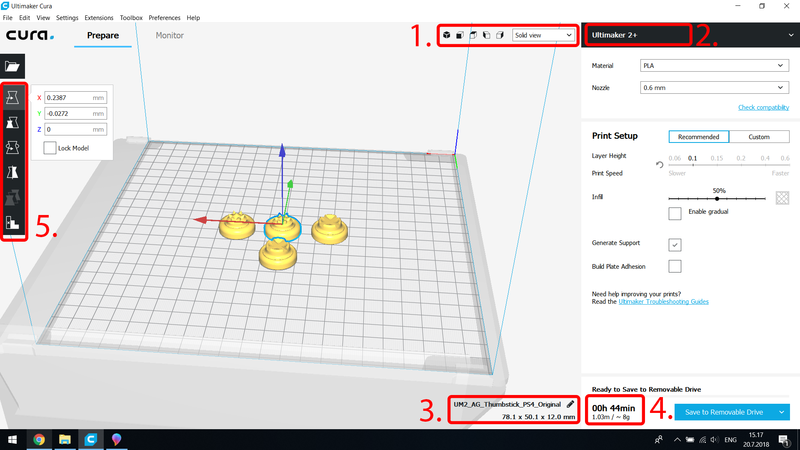Open the Toolbox menu
Screen dimensions: 800x450
pos(131,17)
